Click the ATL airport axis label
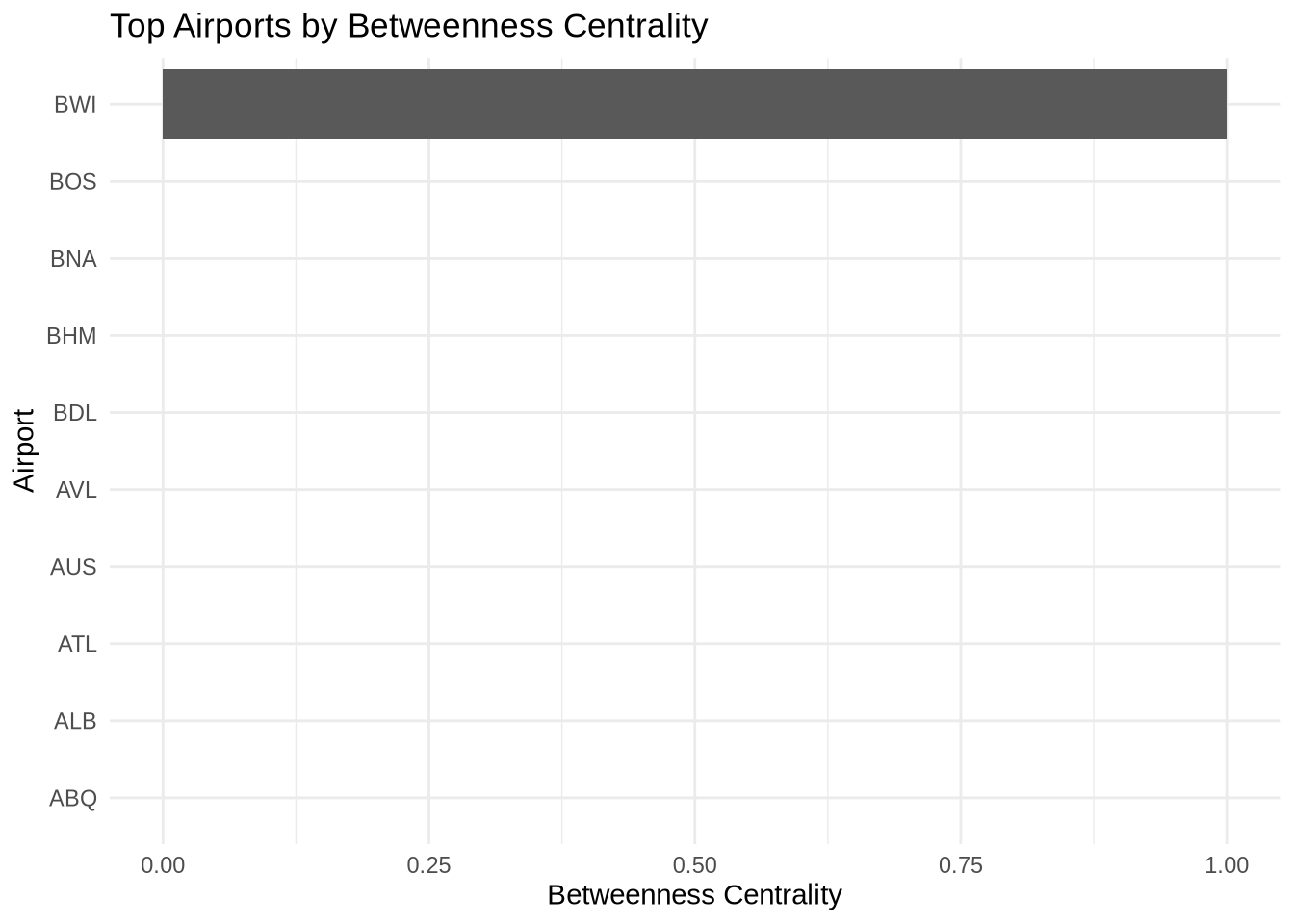1294x924 pixels. (x=77, y=644)
